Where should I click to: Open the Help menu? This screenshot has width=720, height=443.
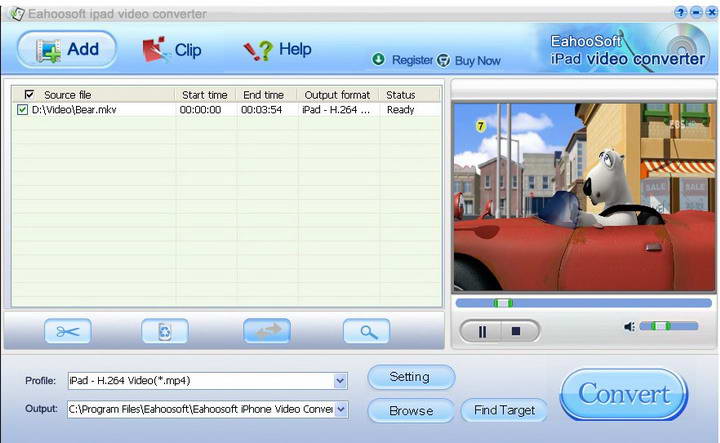coord(277,49)
